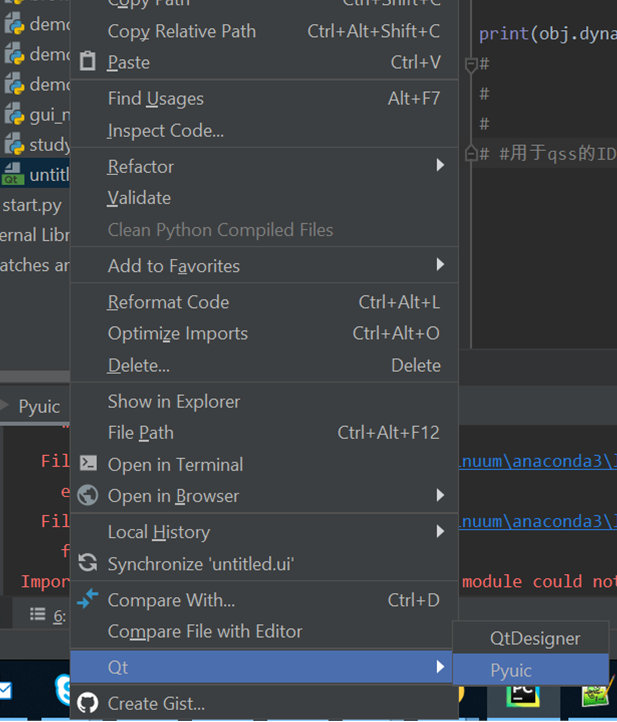Expand the Open in Browser submenu arrow
Screen dimensions: 617x722
440,495
